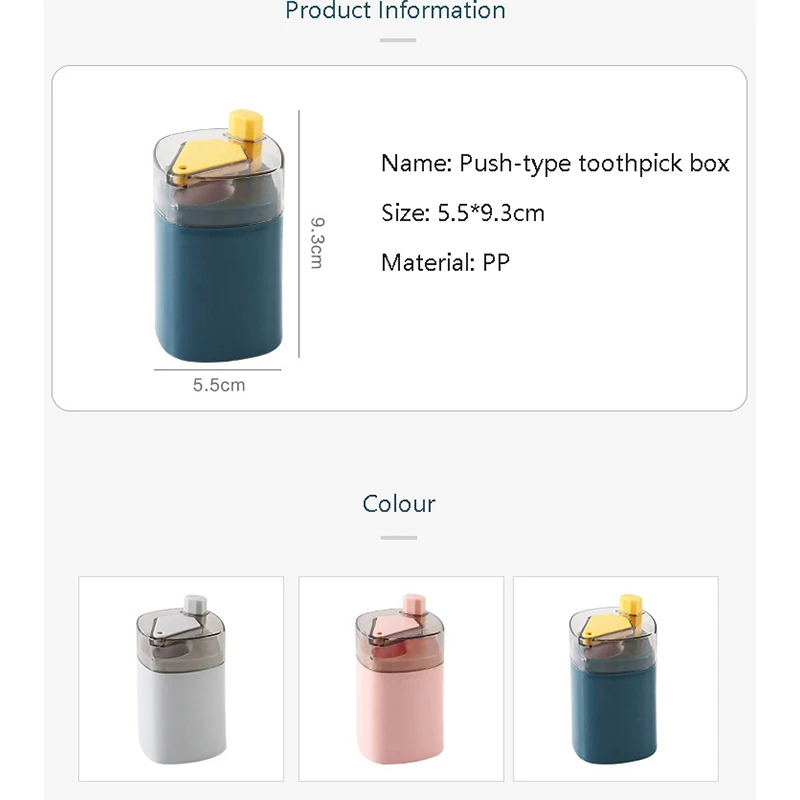The width and height of the screenshot is (800, 800).
Task: Click the "Colour" section heading
Action: [399, 503]
